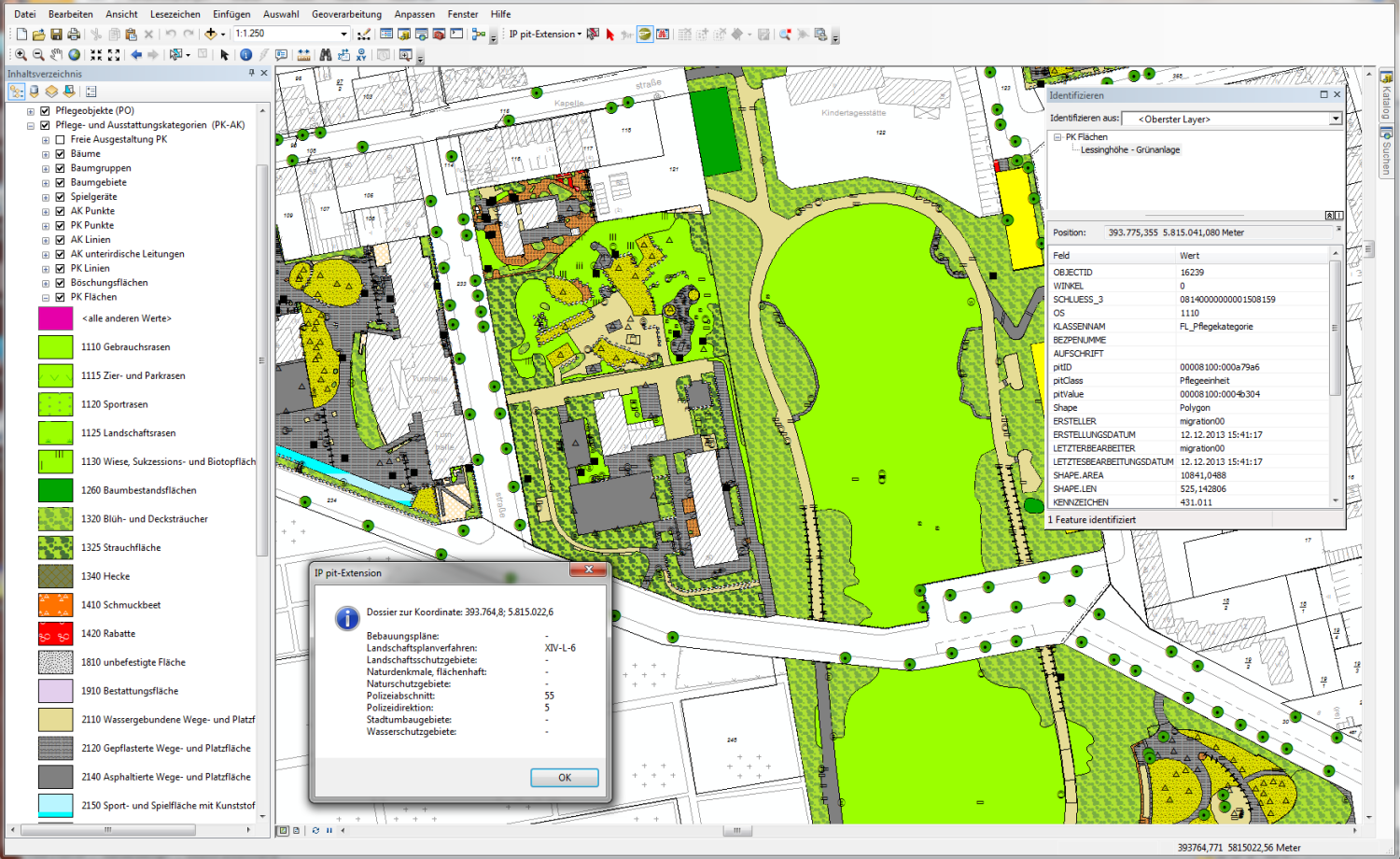Click 1410 Schmuckbeet orange swatch
The width and height of the screenshot is (1400, 859).
point(55,605)
